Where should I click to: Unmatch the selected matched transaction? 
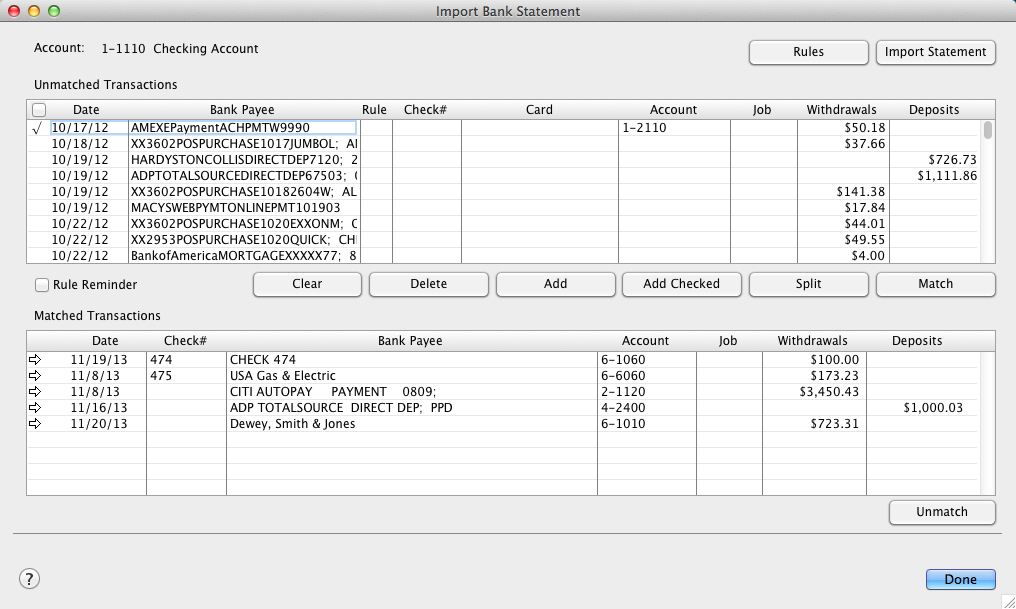(x=941, y=512)
